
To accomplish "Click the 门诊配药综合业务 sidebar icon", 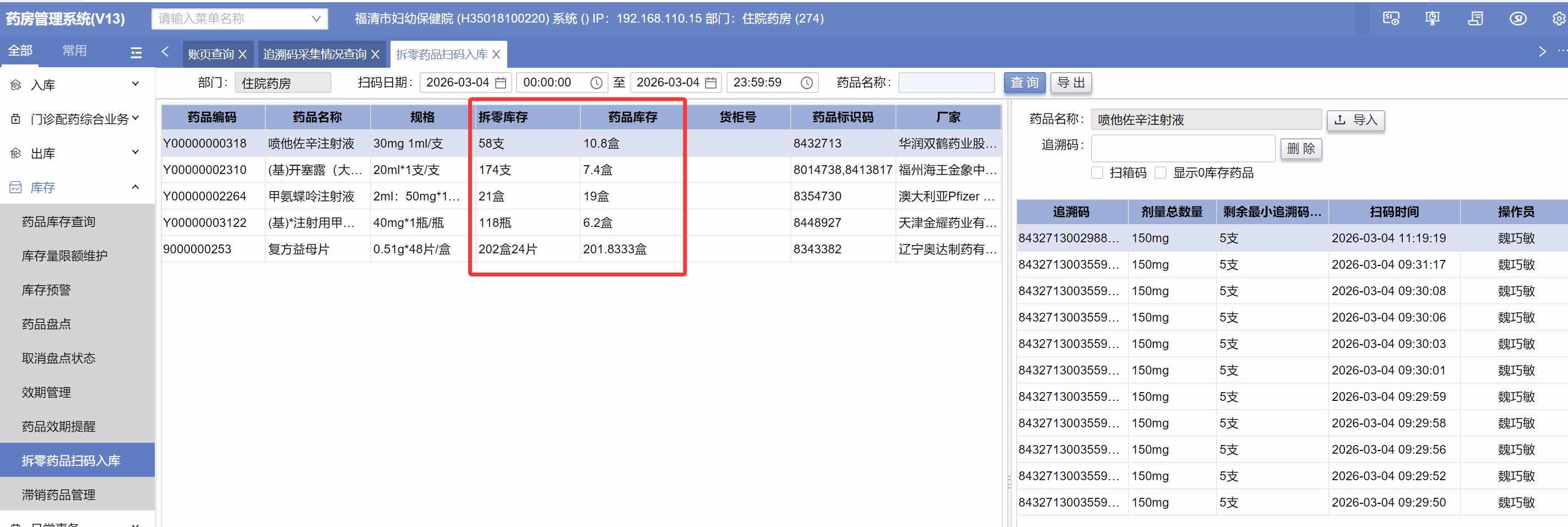I will (16, 118).
